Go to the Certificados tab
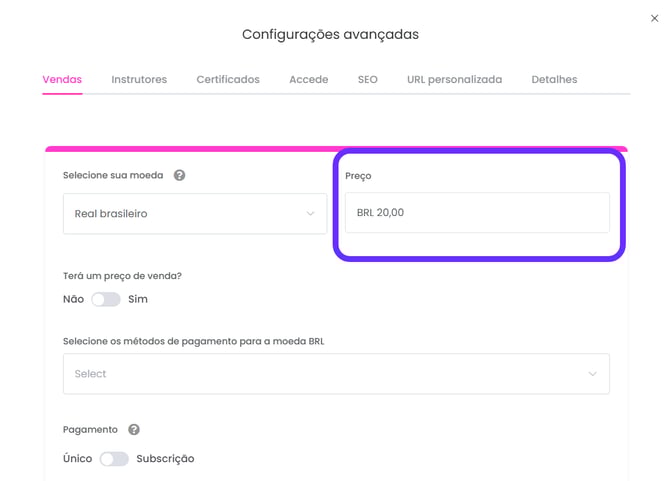Screen dimensions: 670x481 point(228,79)
